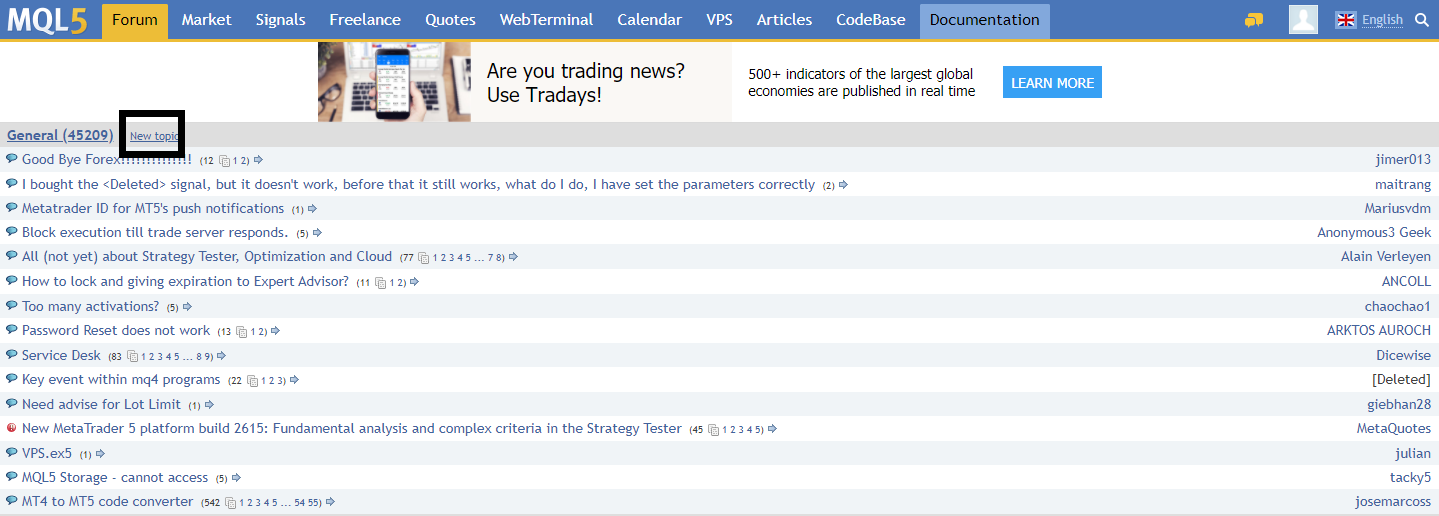This screenshot has width=1439, height=516.
Task: Open author profile Alain Verleyen
Action: [1386, 257]
